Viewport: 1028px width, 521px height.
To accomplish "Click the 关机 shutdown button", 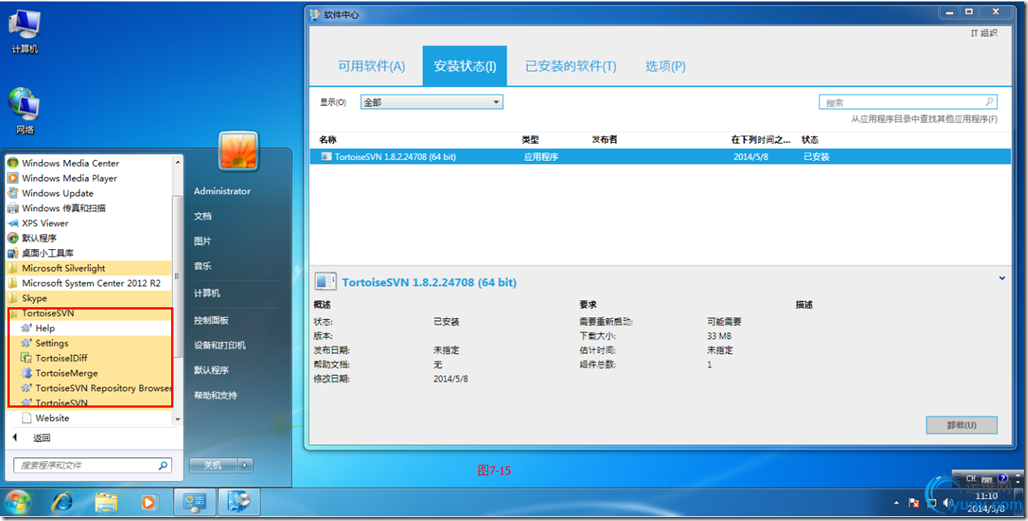I will point(213,465).
